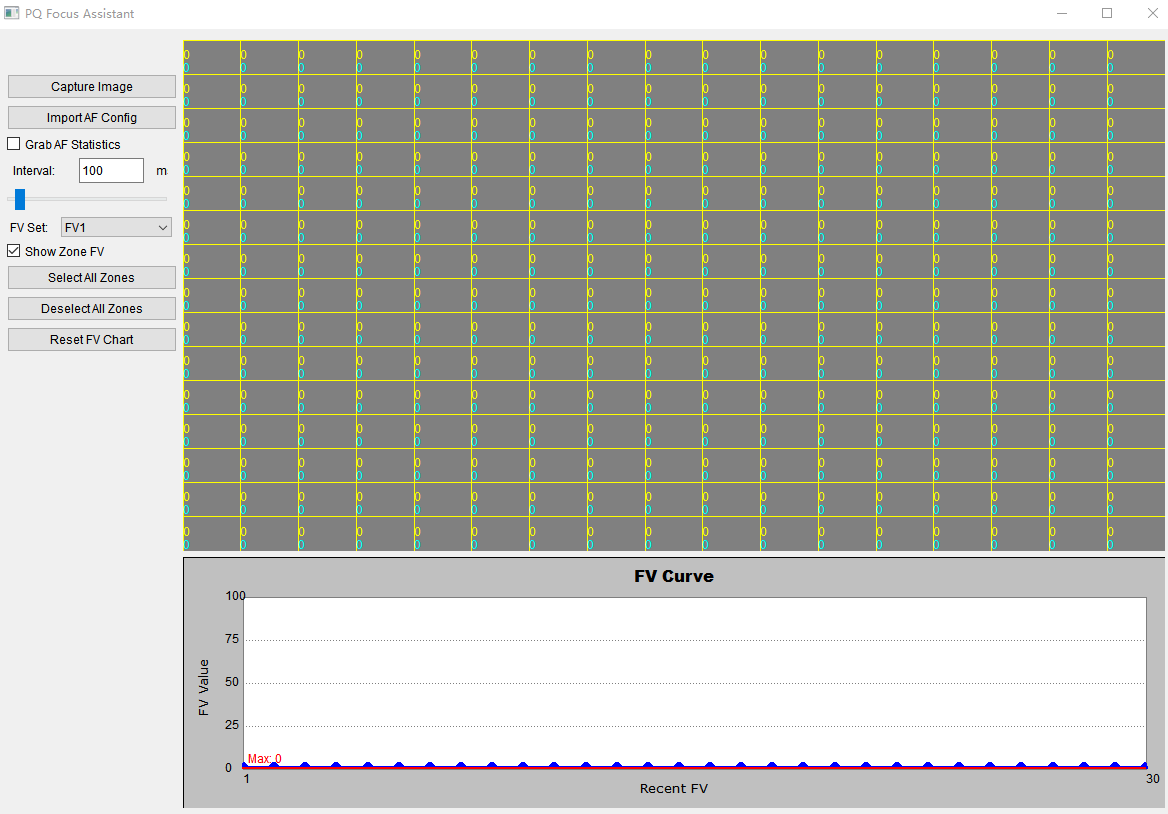This screenshot has height=814, width=1168.
Task: Click the red Max: 0 label on chart
Action: click(x=265, y=759)
